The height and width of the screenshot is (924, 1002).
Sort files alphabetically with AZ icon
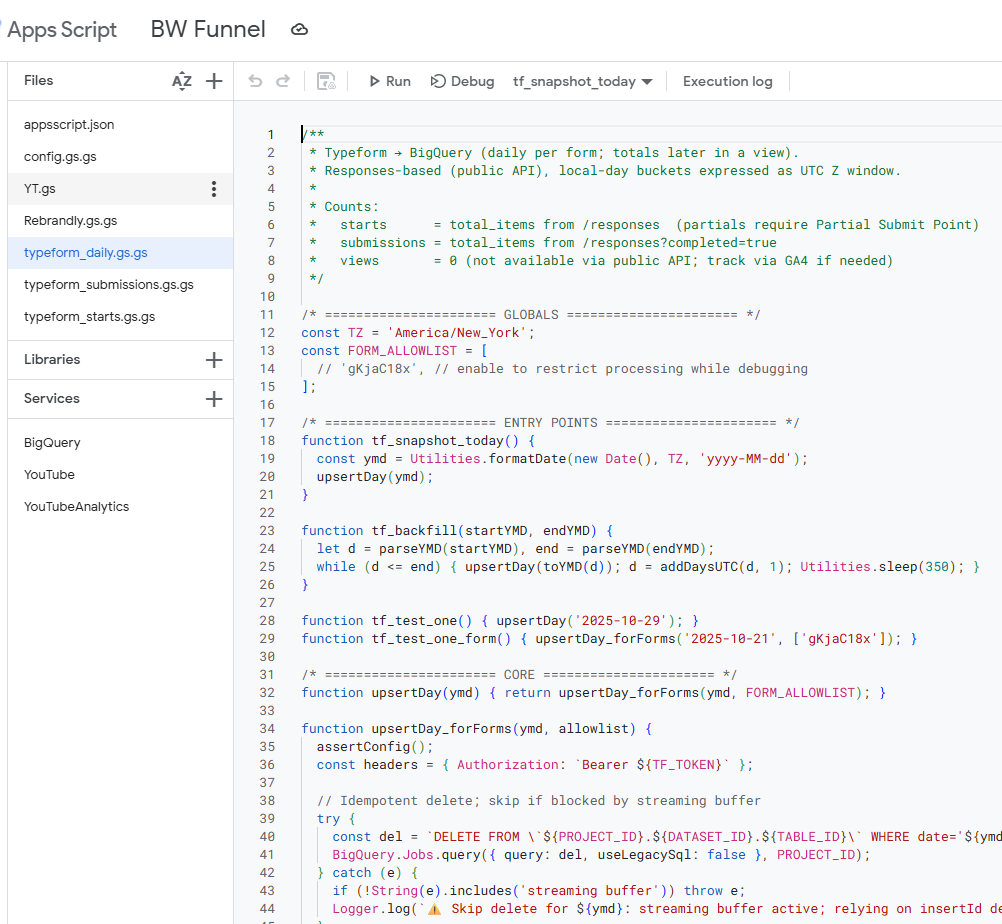[x=182, y=81]
